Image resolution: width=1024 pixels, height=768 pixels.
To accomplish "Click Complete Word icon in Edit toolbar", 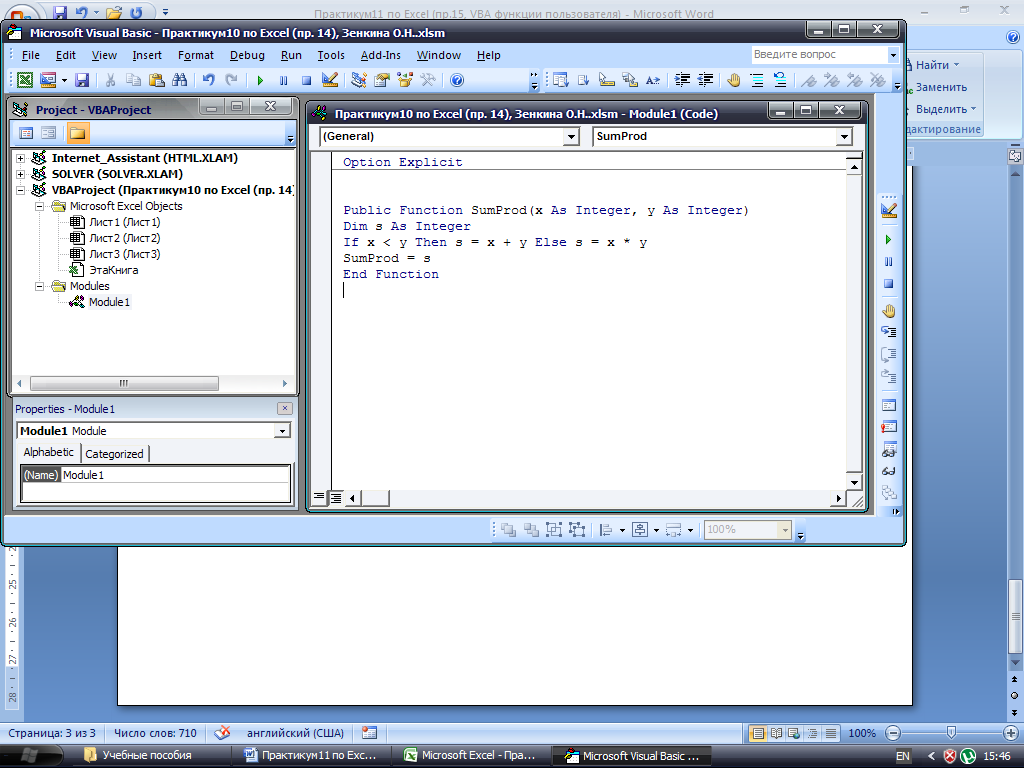I will (652, 80).
